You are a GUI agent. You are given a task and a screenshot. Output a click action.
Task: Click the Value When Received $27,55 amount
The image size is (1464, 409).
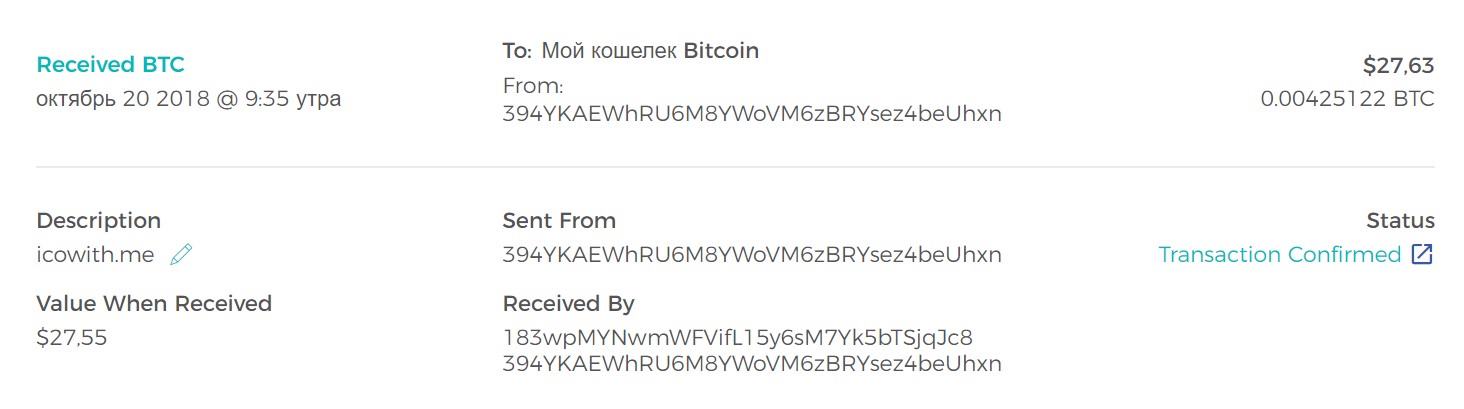tap(71, 338)
